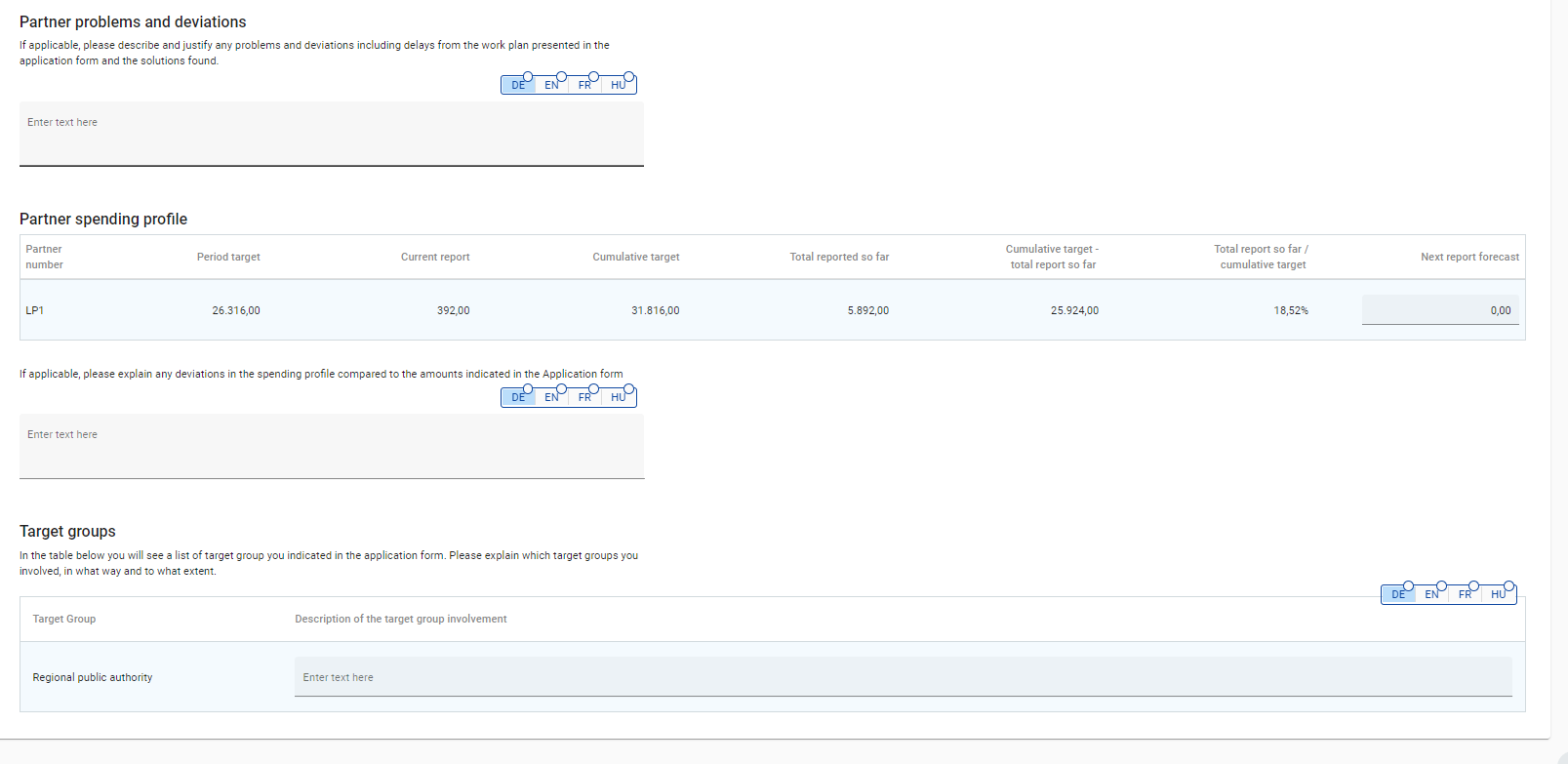The width and height of the screenshot is (1568, 764).
Task: Click the Period target column header
Action: tap(228, 257)
